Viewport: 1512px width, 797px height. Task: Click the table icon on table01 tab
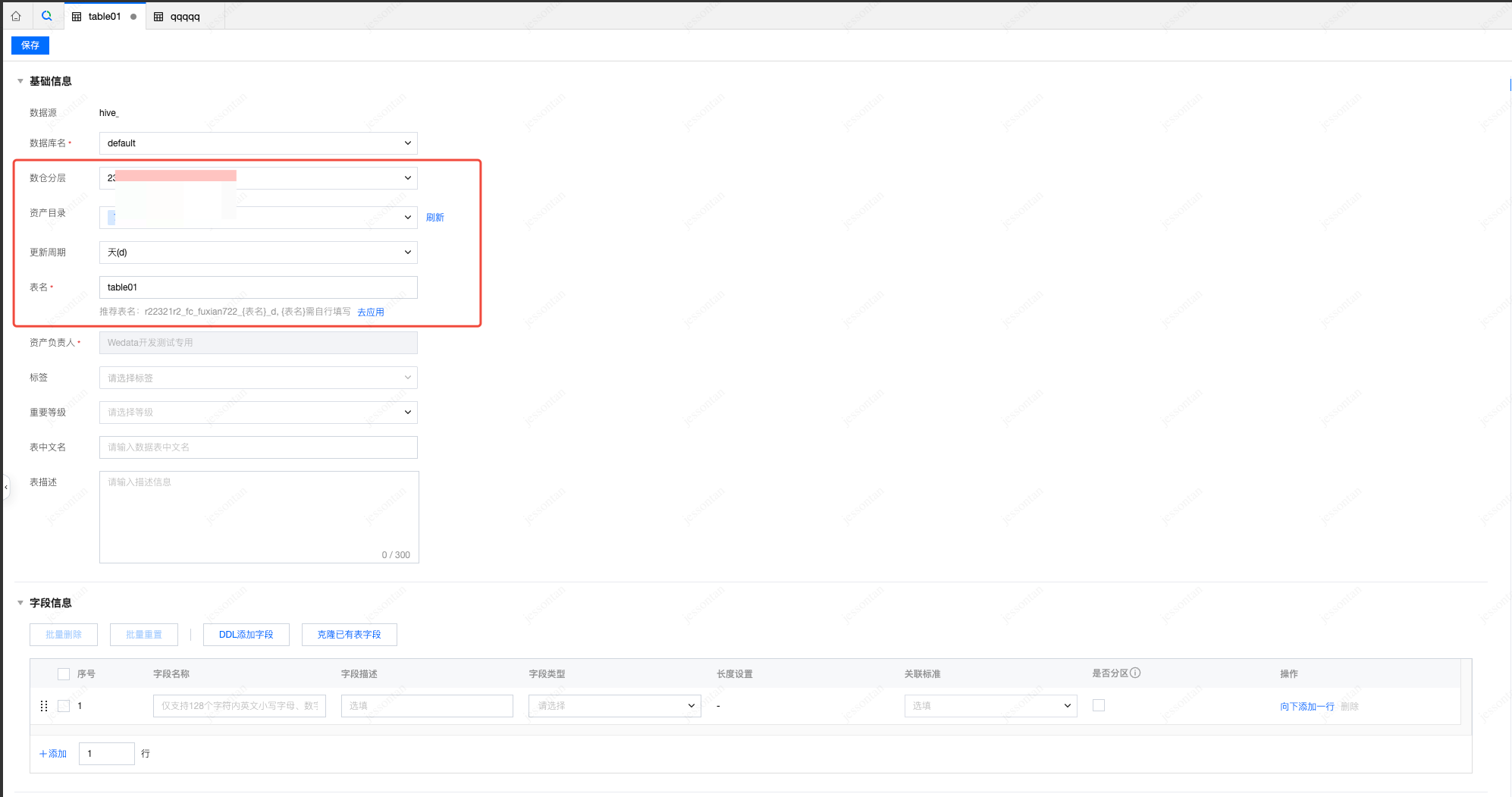pos(77,17)
